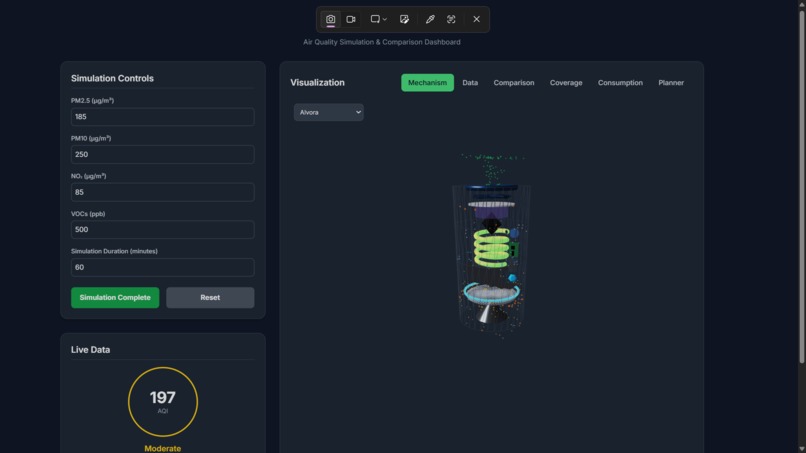This screenshot has height=453, width=806.
Task: Open the Comparison tab
Action: click(514, 83)
